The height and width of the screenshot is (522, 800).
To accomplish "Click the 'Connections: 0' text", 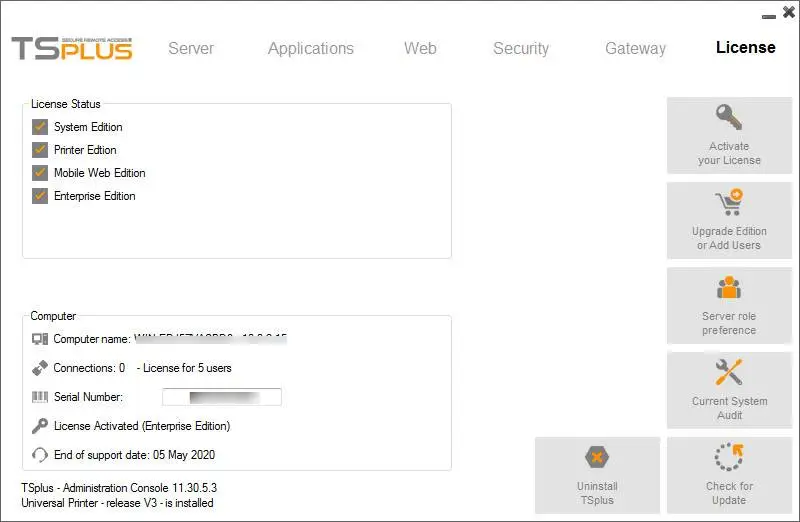I will pyautogui.click(x=89, y=368).
